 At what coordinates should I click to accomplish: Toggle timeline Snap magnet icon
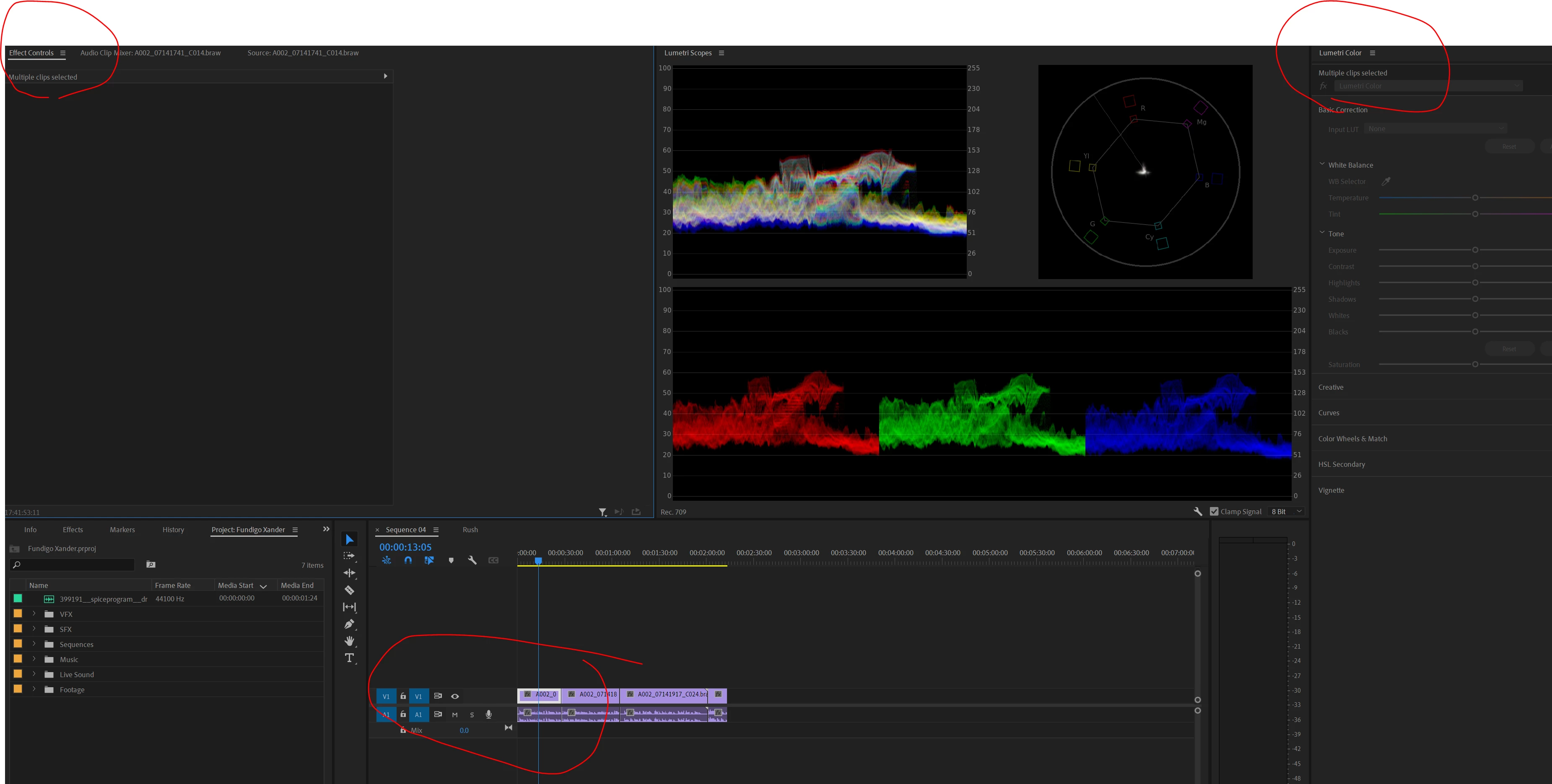[408, 560]
